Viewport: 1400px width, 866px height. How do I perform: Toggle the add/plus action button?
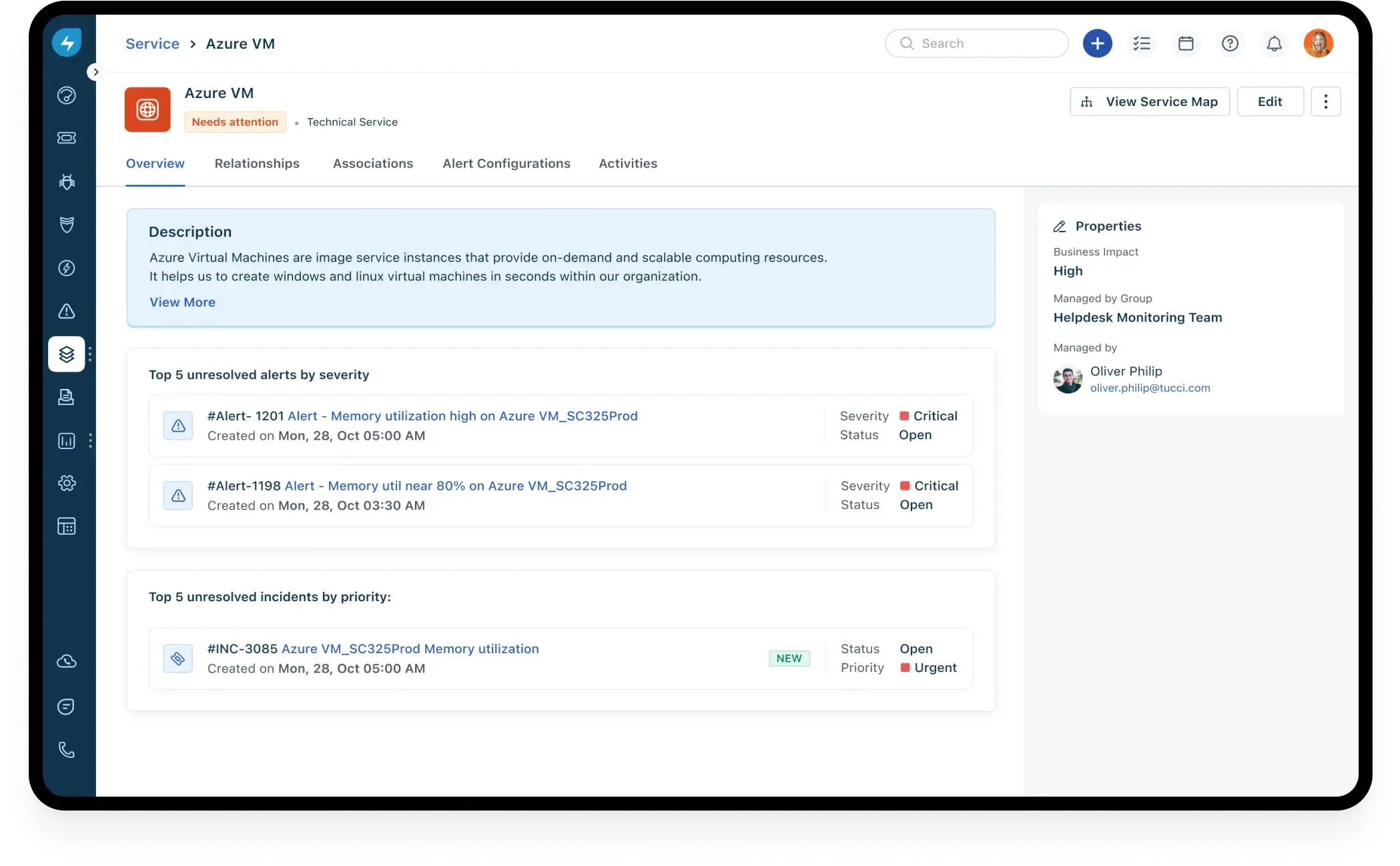(1097, 43)
